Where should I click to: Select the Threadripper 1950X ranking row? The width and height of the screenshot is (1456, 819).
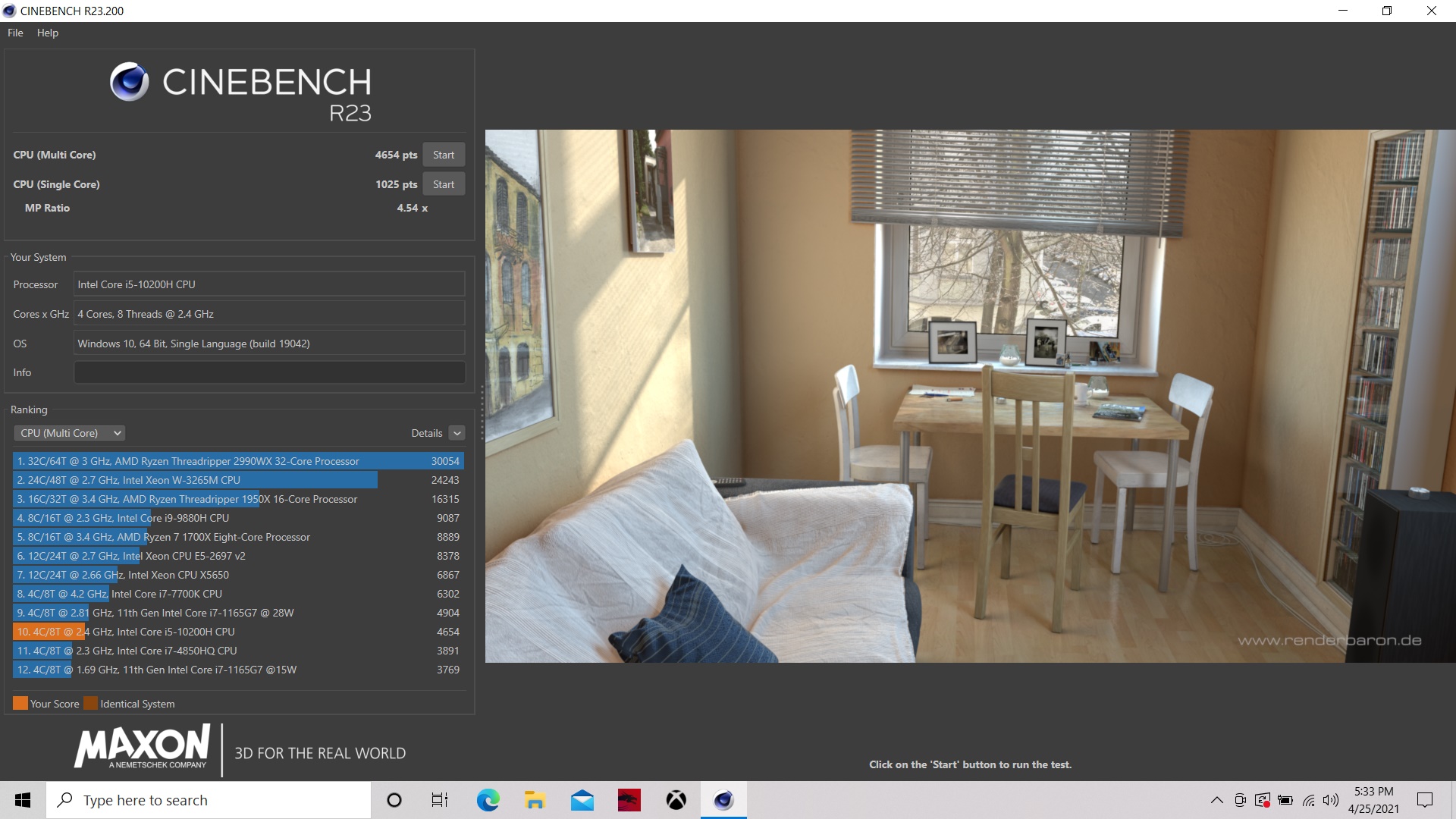click(x=238, y=499)
